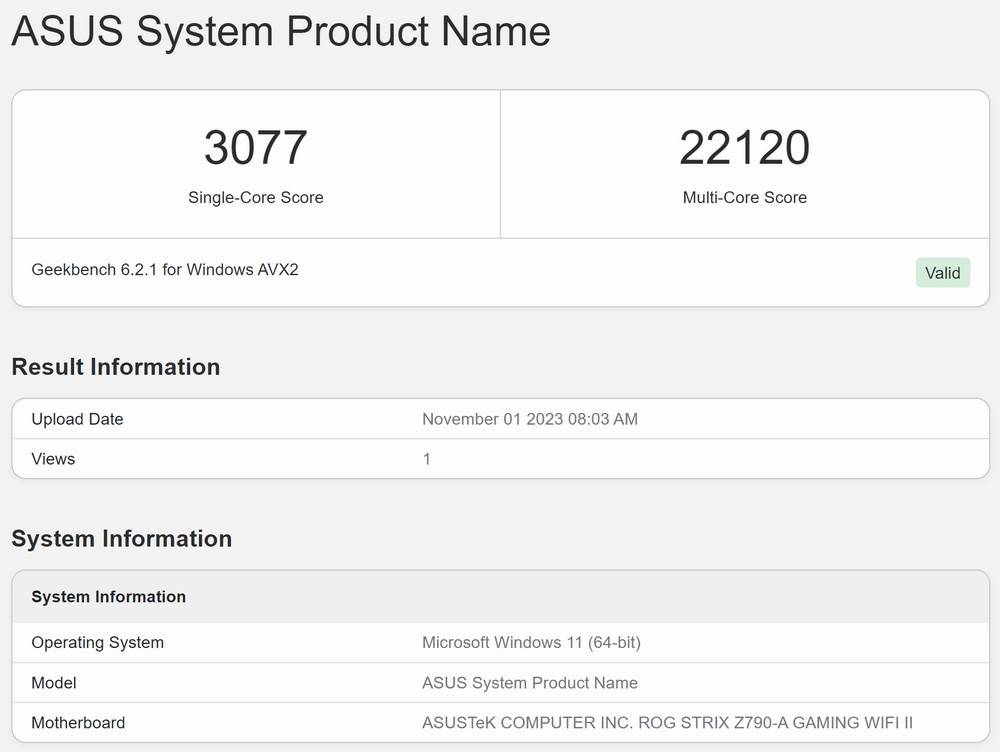Click the ASUS System Product Name page title

tap(281, 32)
